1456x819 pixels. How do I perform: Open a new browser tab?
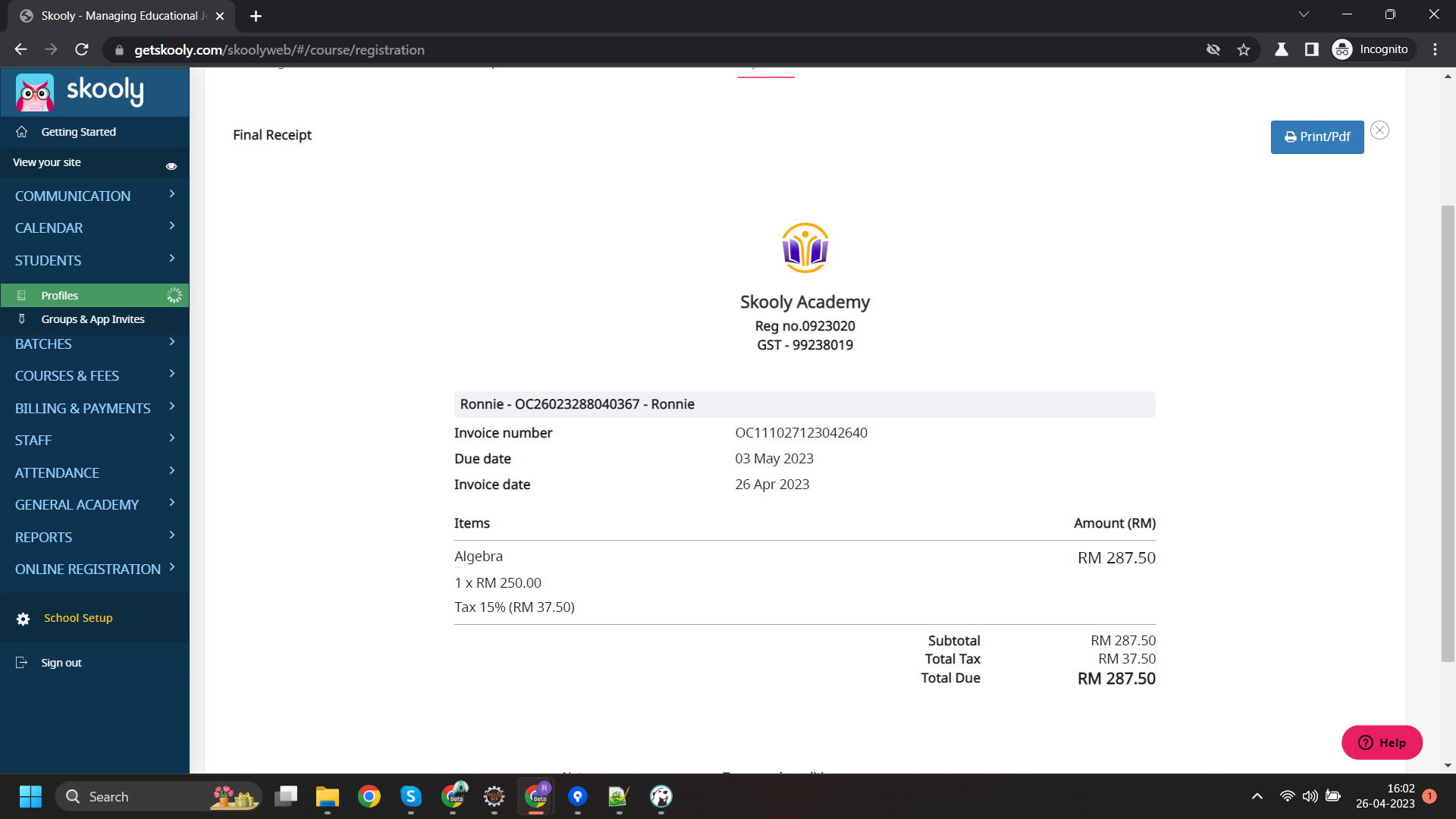point(256,16)
